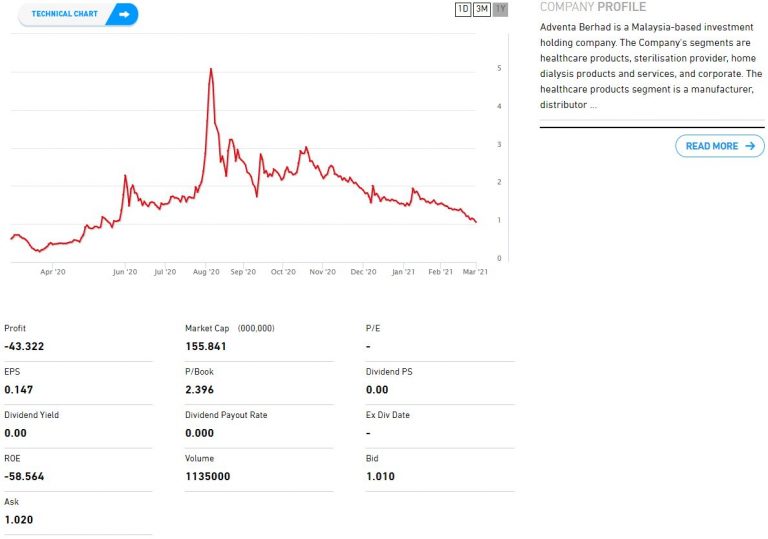Viewport: 768px width, 539px height.
Task: Click the Apr '20 axis label
Action: 53,271
